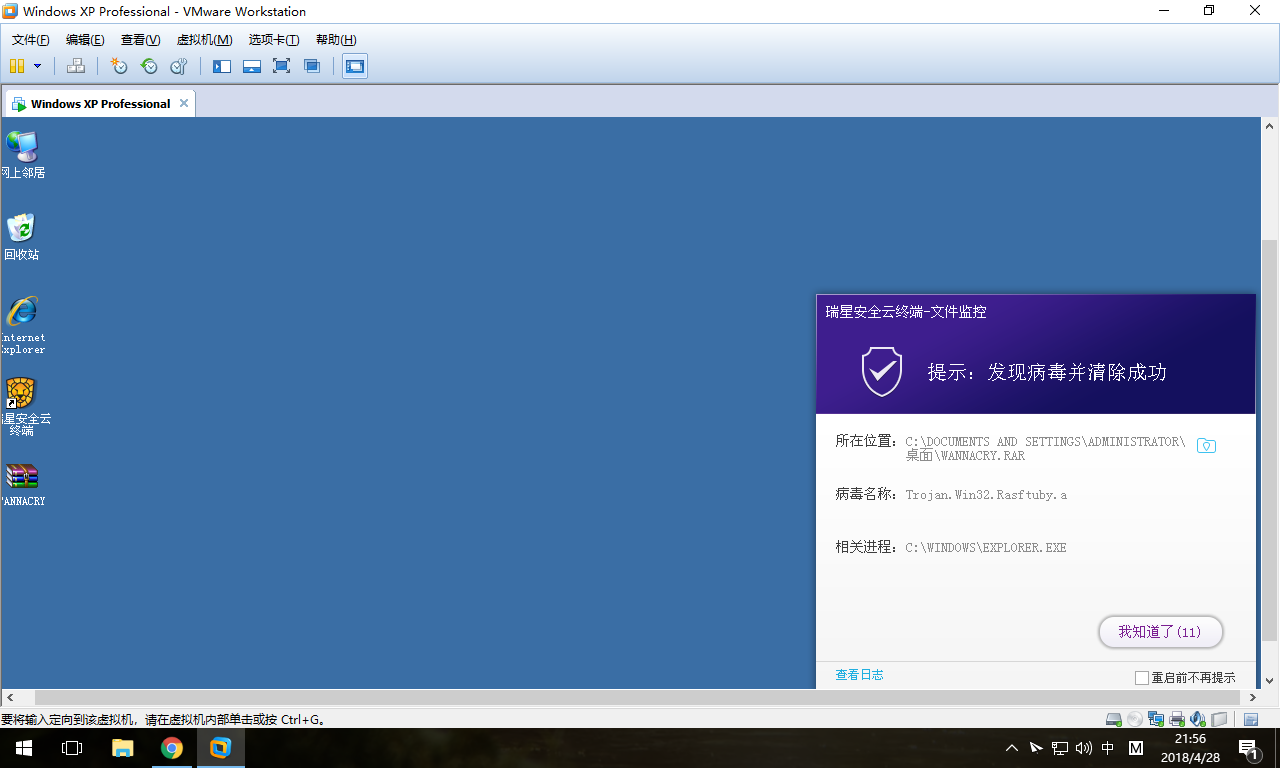Click the CD/DVD drive status icon
The height and width of the screenshot is (768, 1280).
click(x=1134, y=719)
